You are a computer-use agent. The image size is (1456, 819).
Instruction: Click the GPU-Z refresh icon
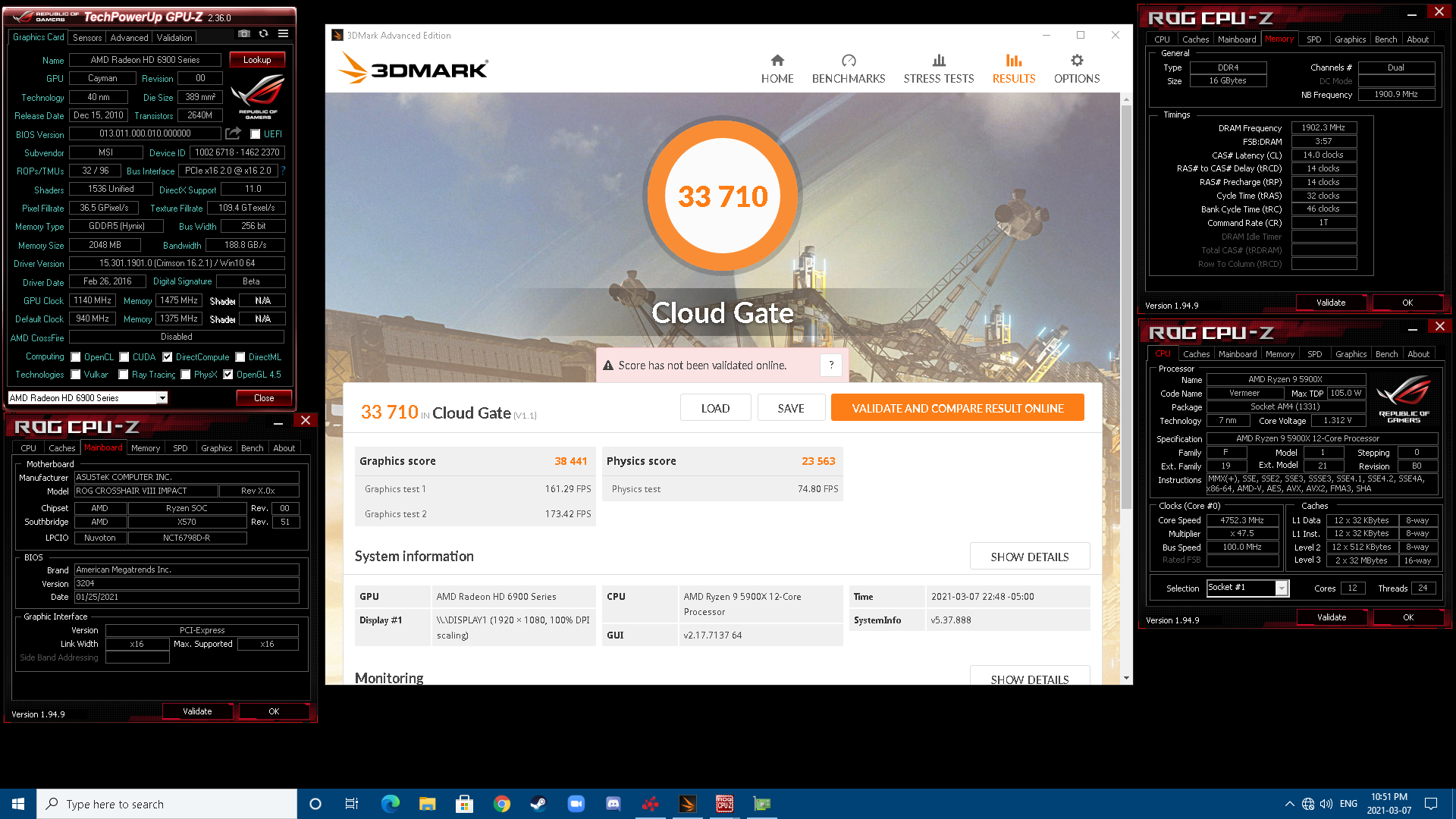pos(263,34)
